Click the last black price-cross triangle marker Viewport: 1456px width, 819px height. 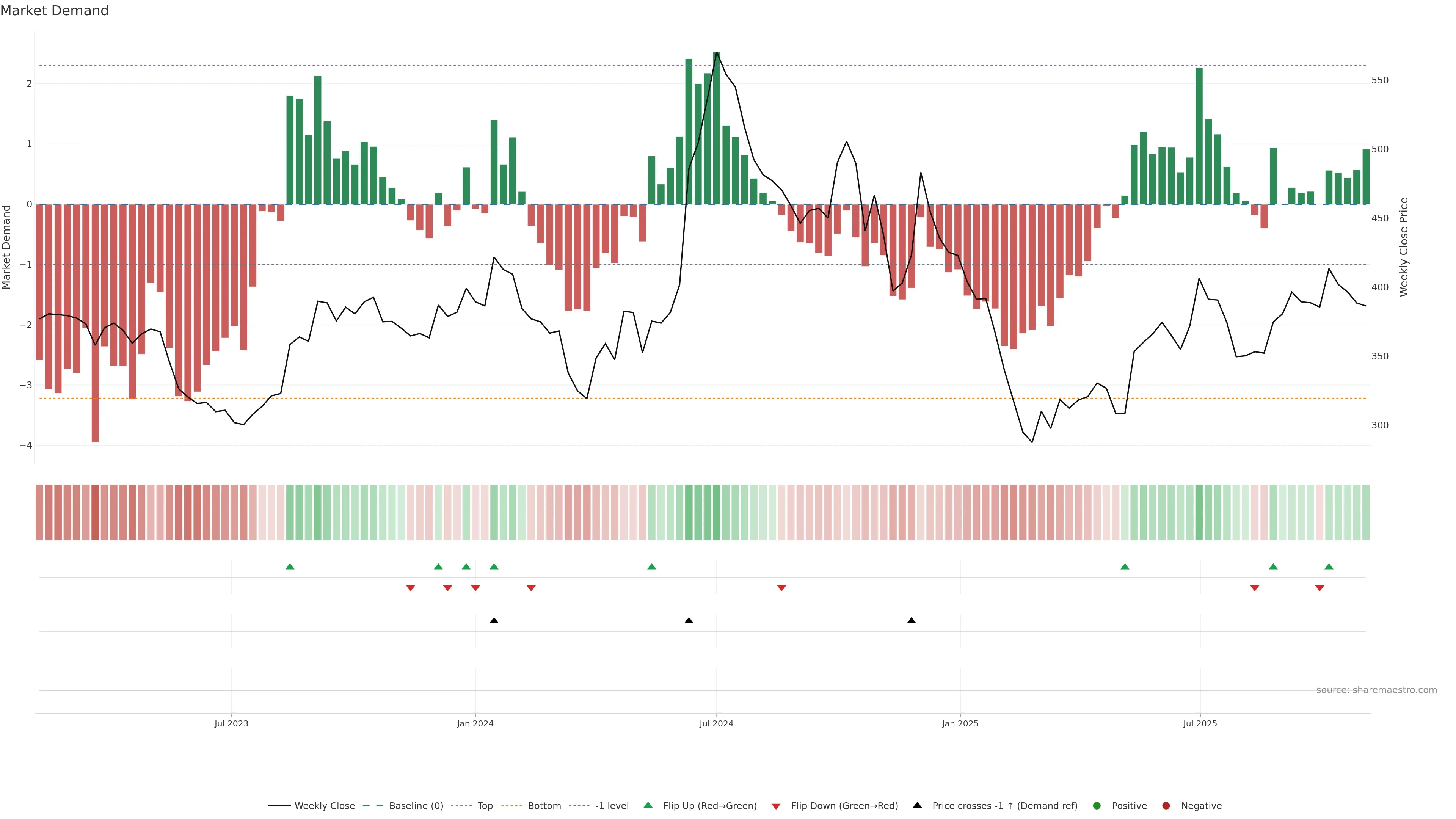tap(911, 621)
